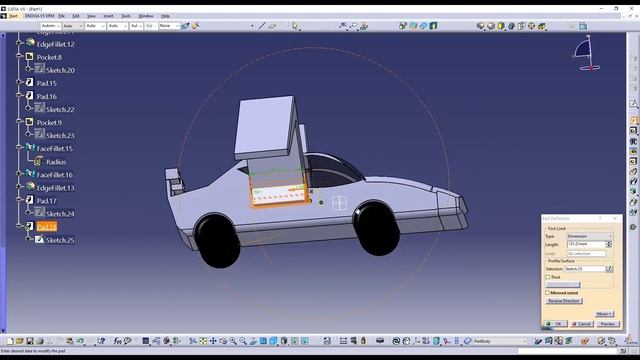Image resolution: width=640 pixels, height=360 pixels.
Task: Expand the EdgeFillet.13 tree node
Action: point(19,187)
